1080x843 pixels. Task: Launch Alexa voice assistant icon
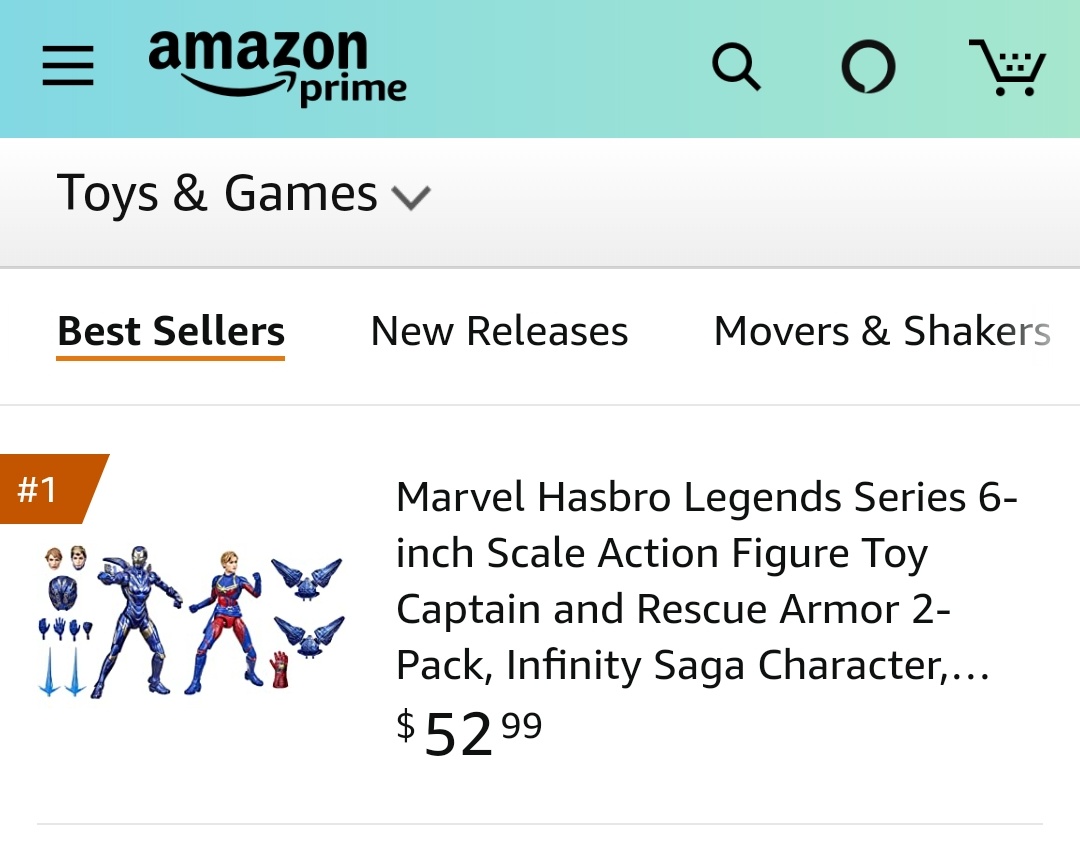pyautogui.click(x=867, y=68)
